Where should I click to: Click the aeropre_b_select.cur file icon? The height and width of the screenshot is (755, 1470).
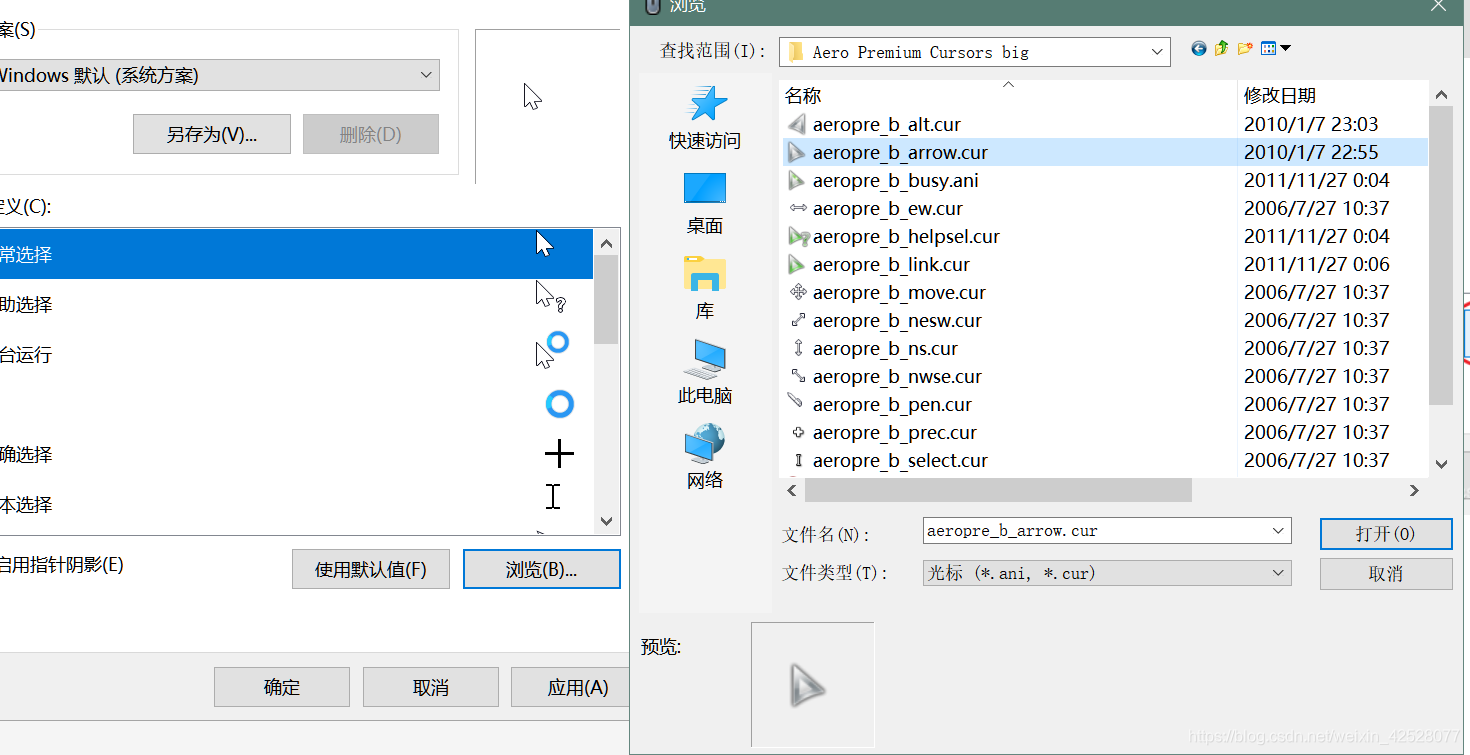[797, 461]
